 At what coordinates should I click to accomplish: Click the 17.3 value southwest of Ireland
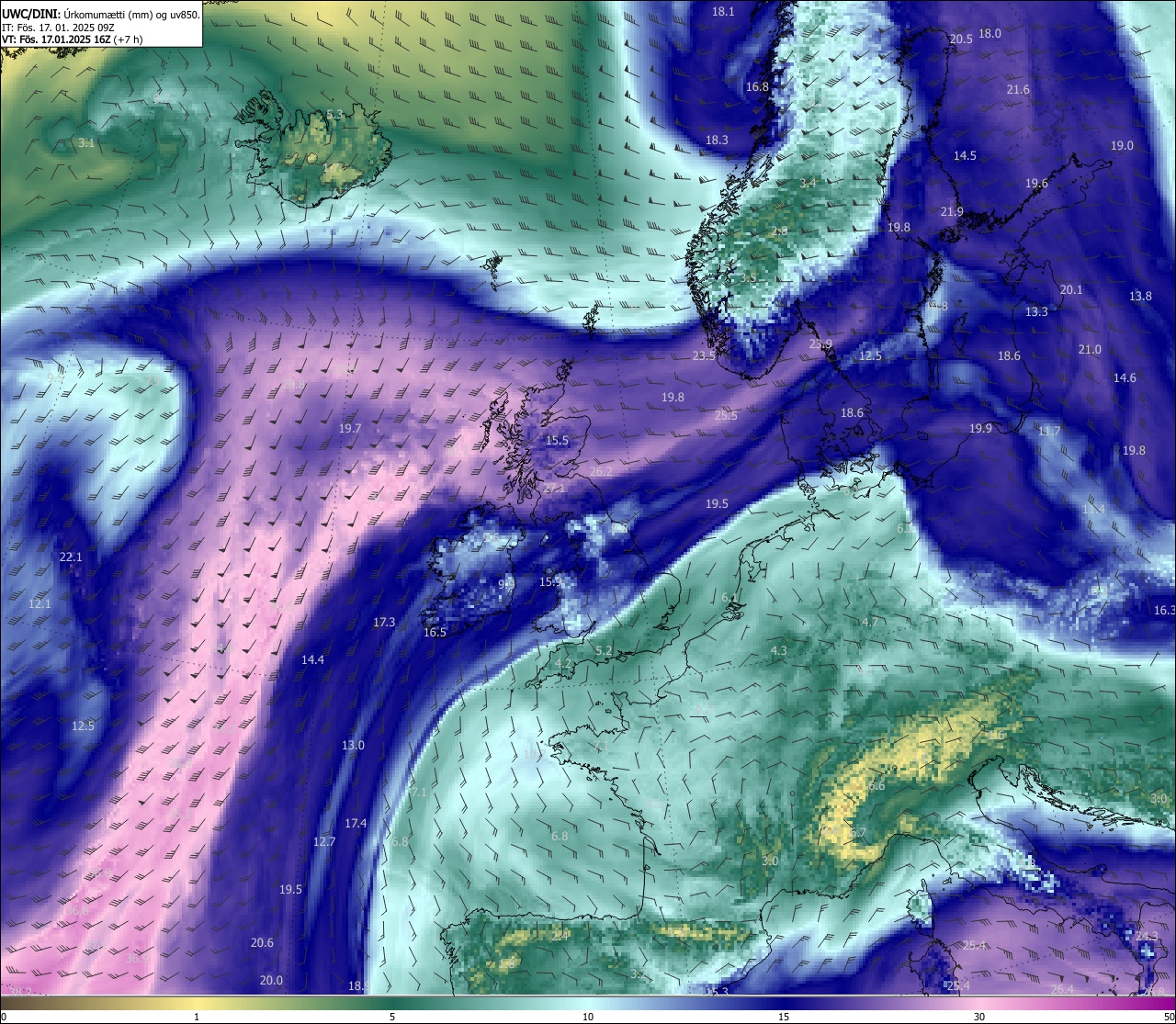click(x=384, y=622)
